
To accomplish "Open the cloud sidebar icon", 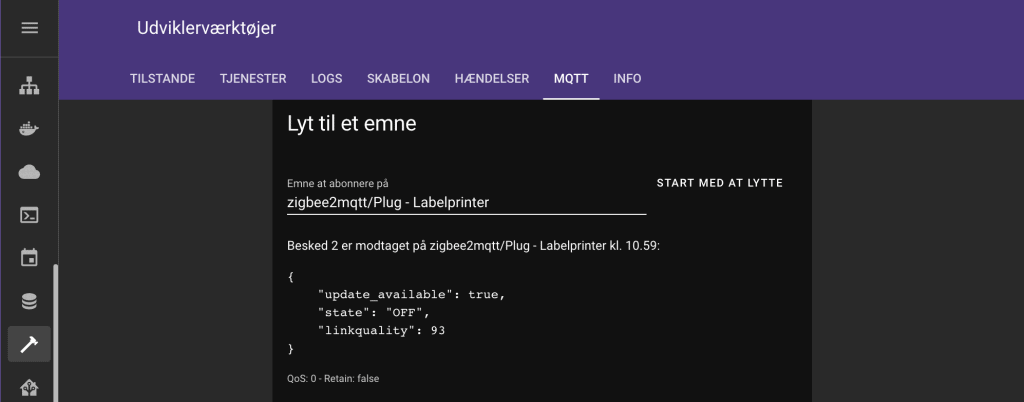I will click(x=29, y=172).
